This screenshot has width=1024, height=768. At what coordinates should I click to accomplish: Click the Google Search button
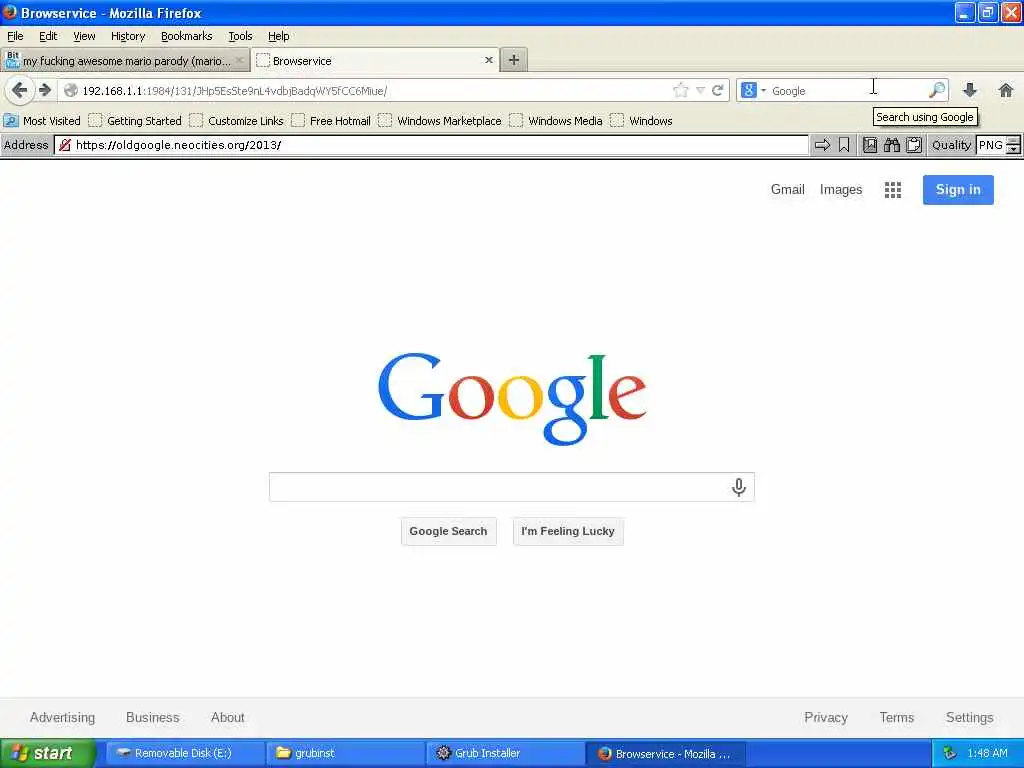449,532
